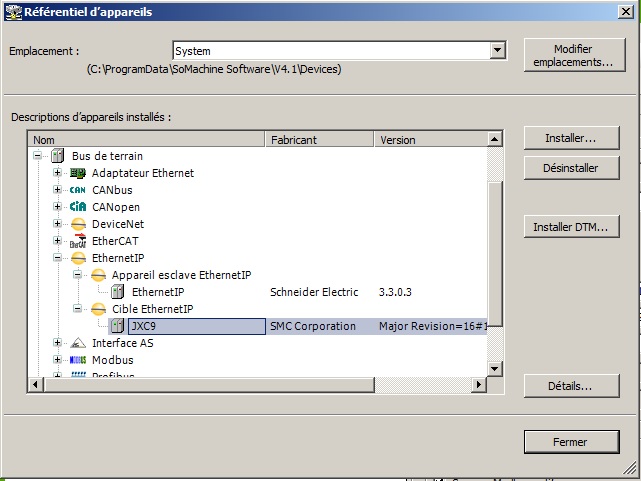The height and width of the screenshot is (481, 641).
Task: Open the Emplacement dropdown list
Action: (497, 51)
